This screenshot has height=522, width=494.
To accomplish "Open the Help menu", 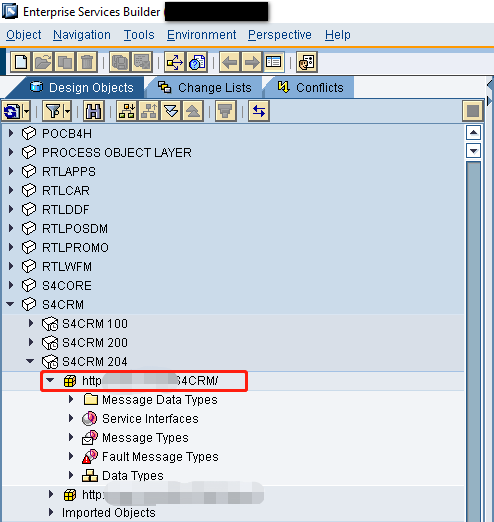I will (x=338, y=35).
